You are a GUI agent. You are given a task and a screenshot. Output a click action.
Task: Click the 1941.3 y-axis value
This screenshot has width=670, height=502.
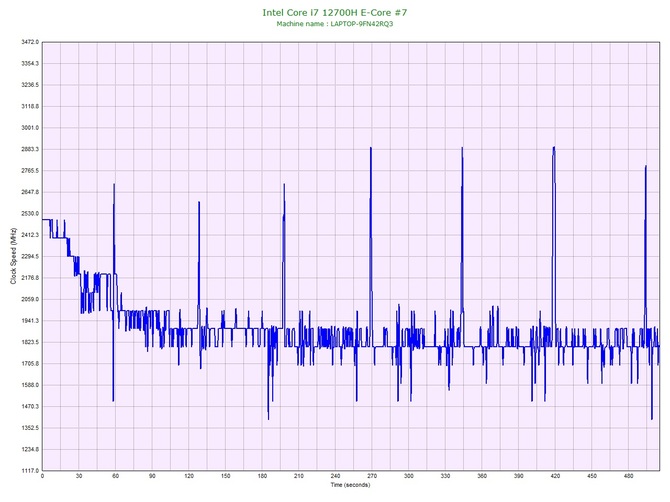pyautogui.click(x=30, y=320)
